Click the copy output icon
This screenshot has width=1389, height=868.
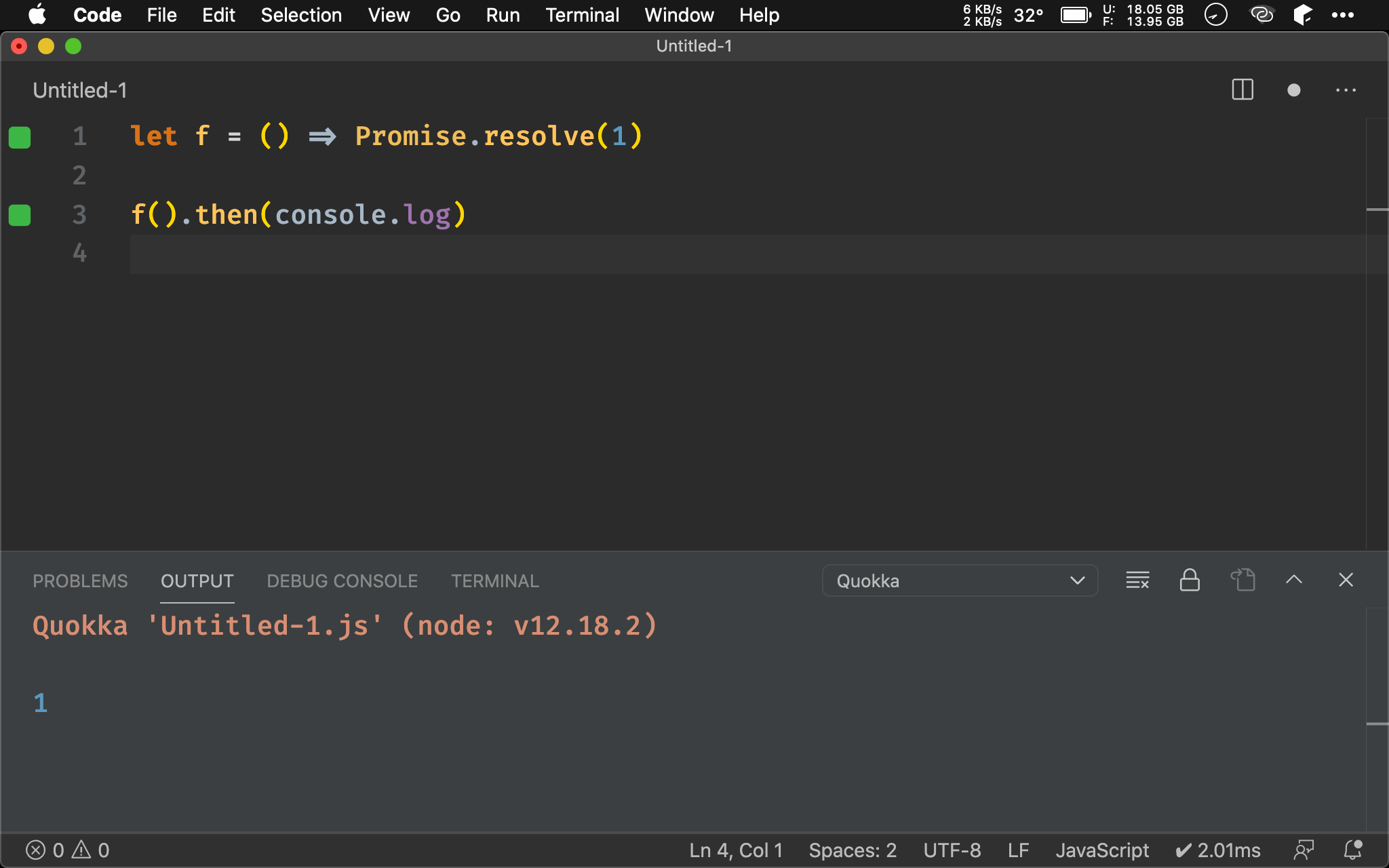1243,581
